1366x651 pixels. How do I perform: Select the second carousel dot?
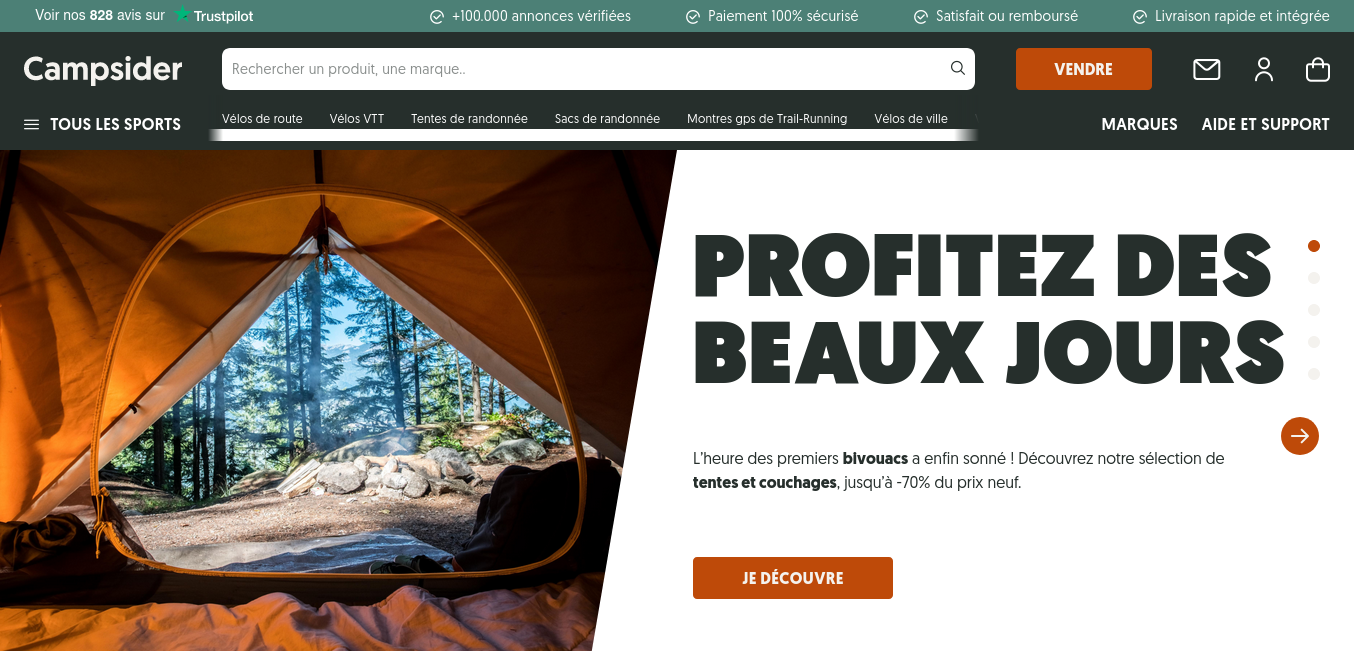(x=1314, y=278)
